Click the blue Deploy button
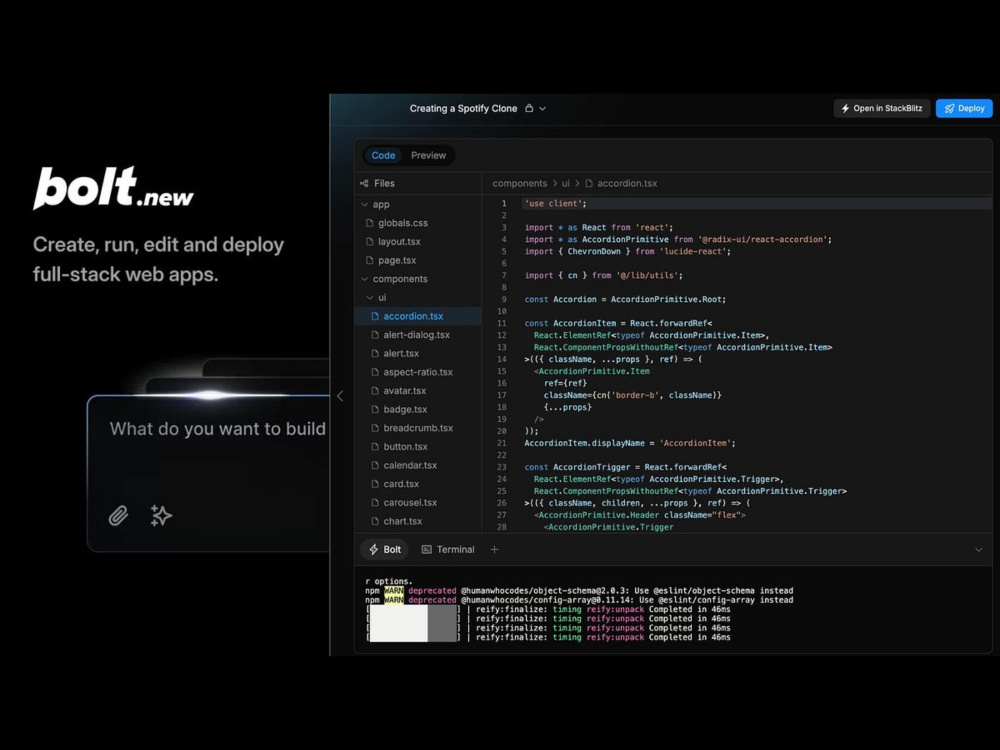1000x750 pixels. pyautogui.click(x=964, y=108)
